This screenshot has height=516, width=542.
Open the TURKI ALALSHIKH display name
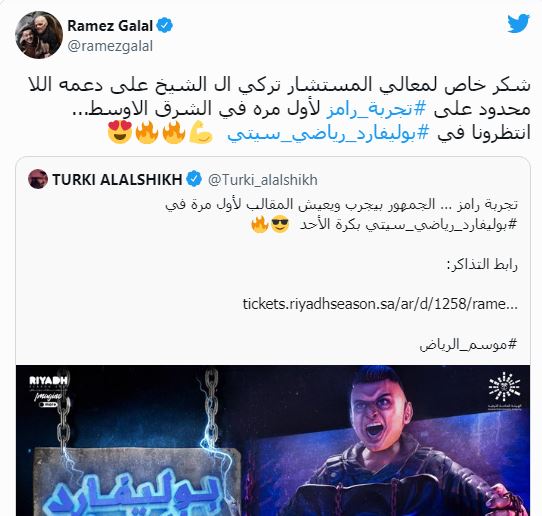(x=117, y=179)
